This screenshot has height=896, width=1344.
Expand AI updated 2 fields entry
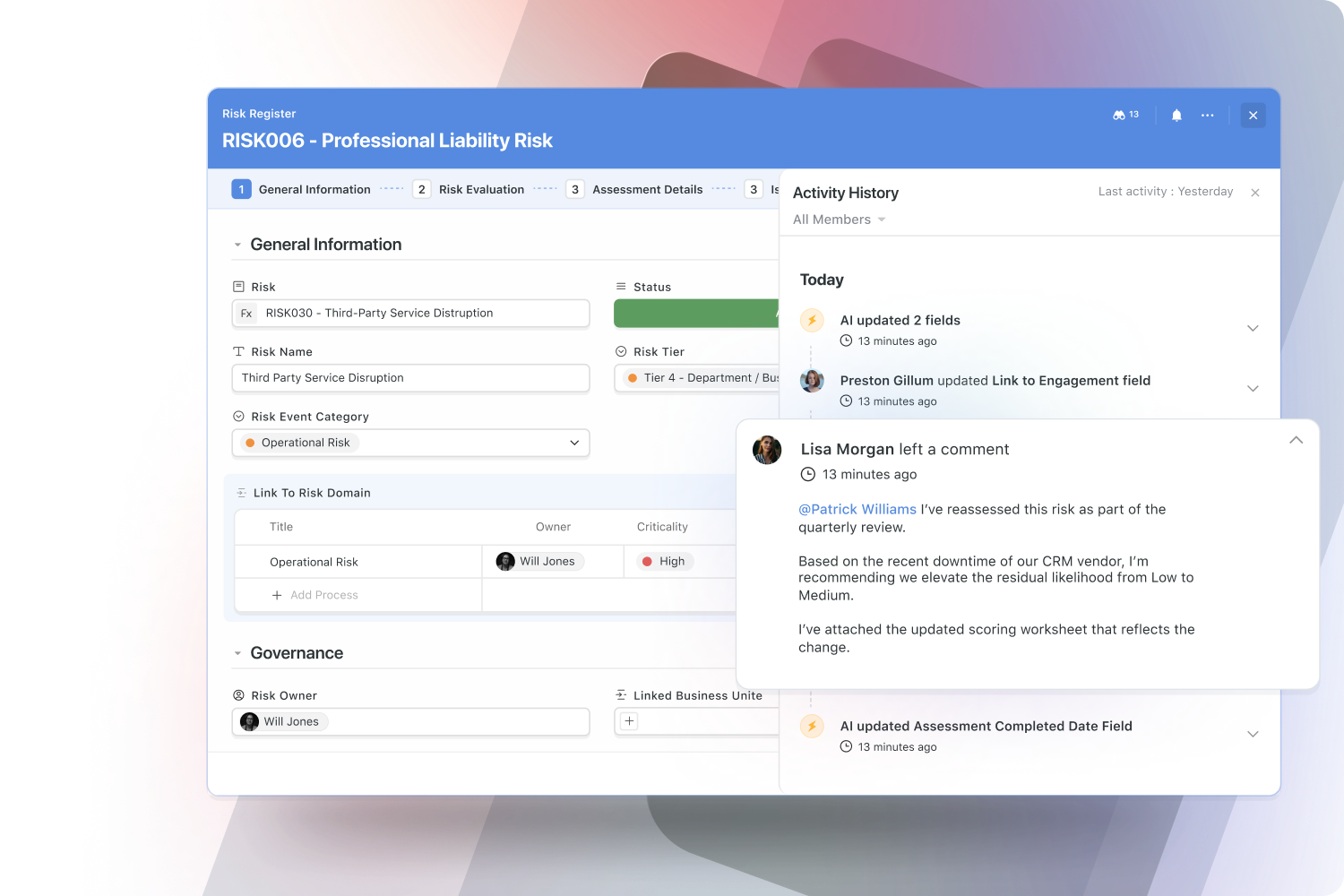1253,329
